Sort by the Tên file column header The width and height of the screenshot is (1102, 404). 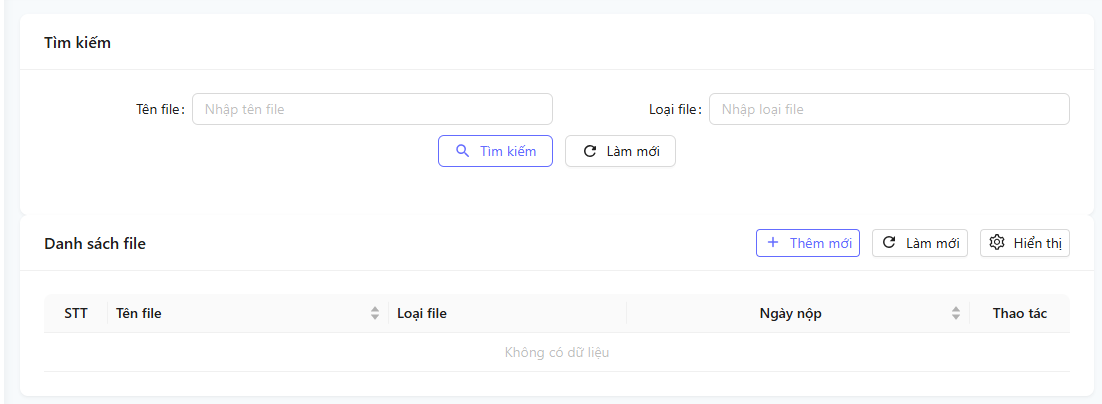coord(139,313)
